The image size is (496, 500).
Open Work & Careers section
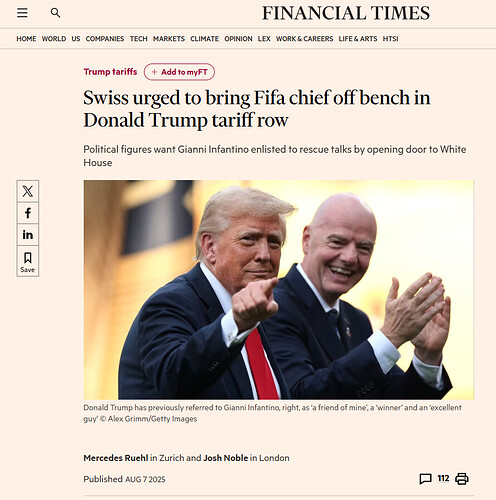304,39
